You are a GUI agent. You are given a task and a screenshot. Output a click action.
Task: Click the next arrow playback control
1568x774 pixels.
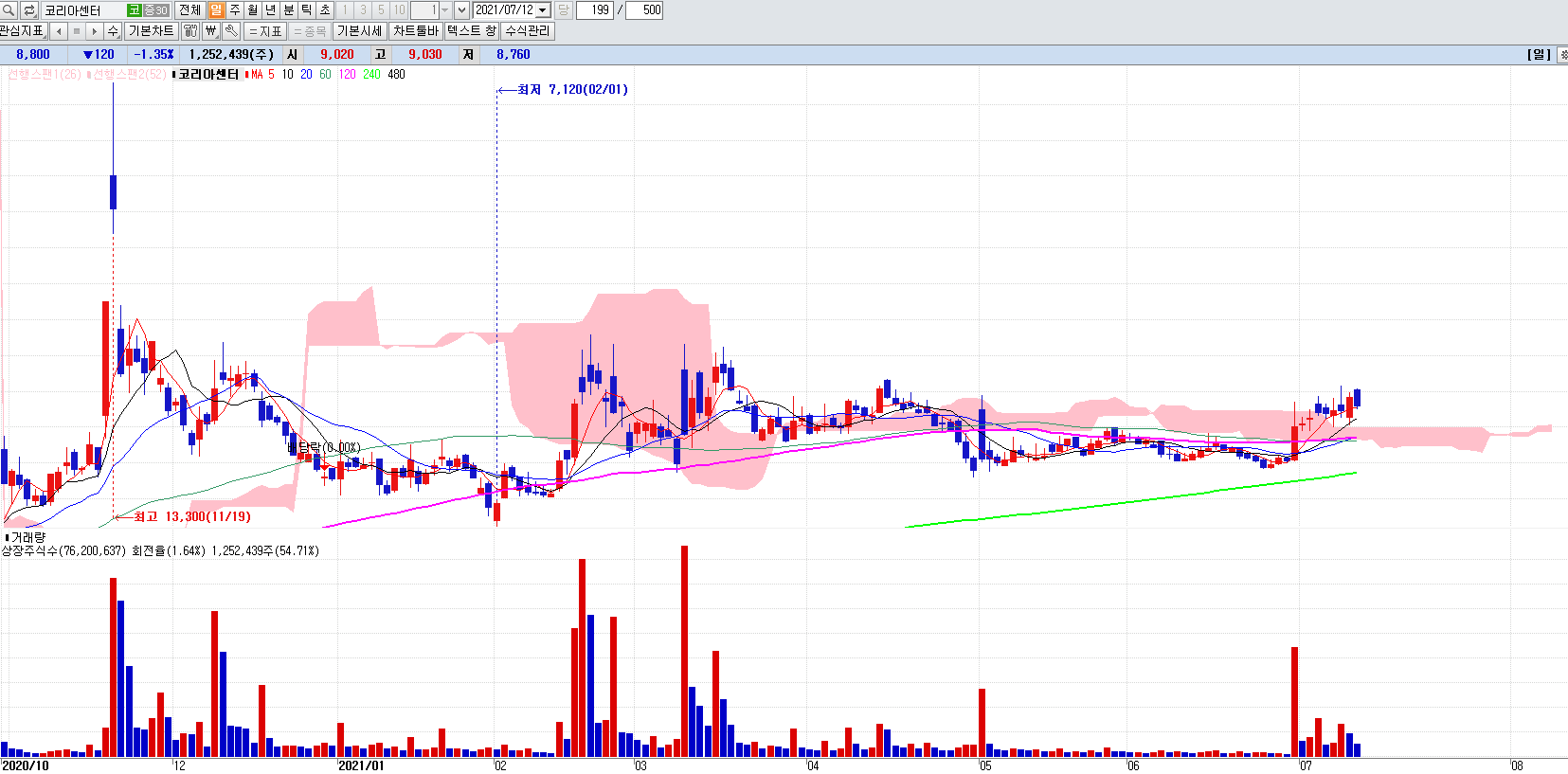[x=94, y=31]
